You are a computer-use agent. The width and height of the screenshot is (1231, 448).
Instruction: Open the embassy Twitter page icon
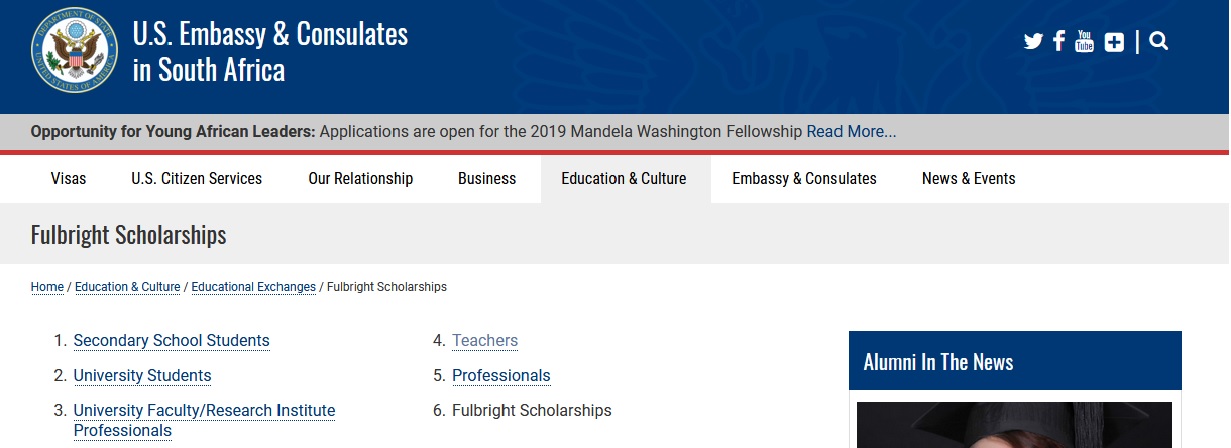1033,42
